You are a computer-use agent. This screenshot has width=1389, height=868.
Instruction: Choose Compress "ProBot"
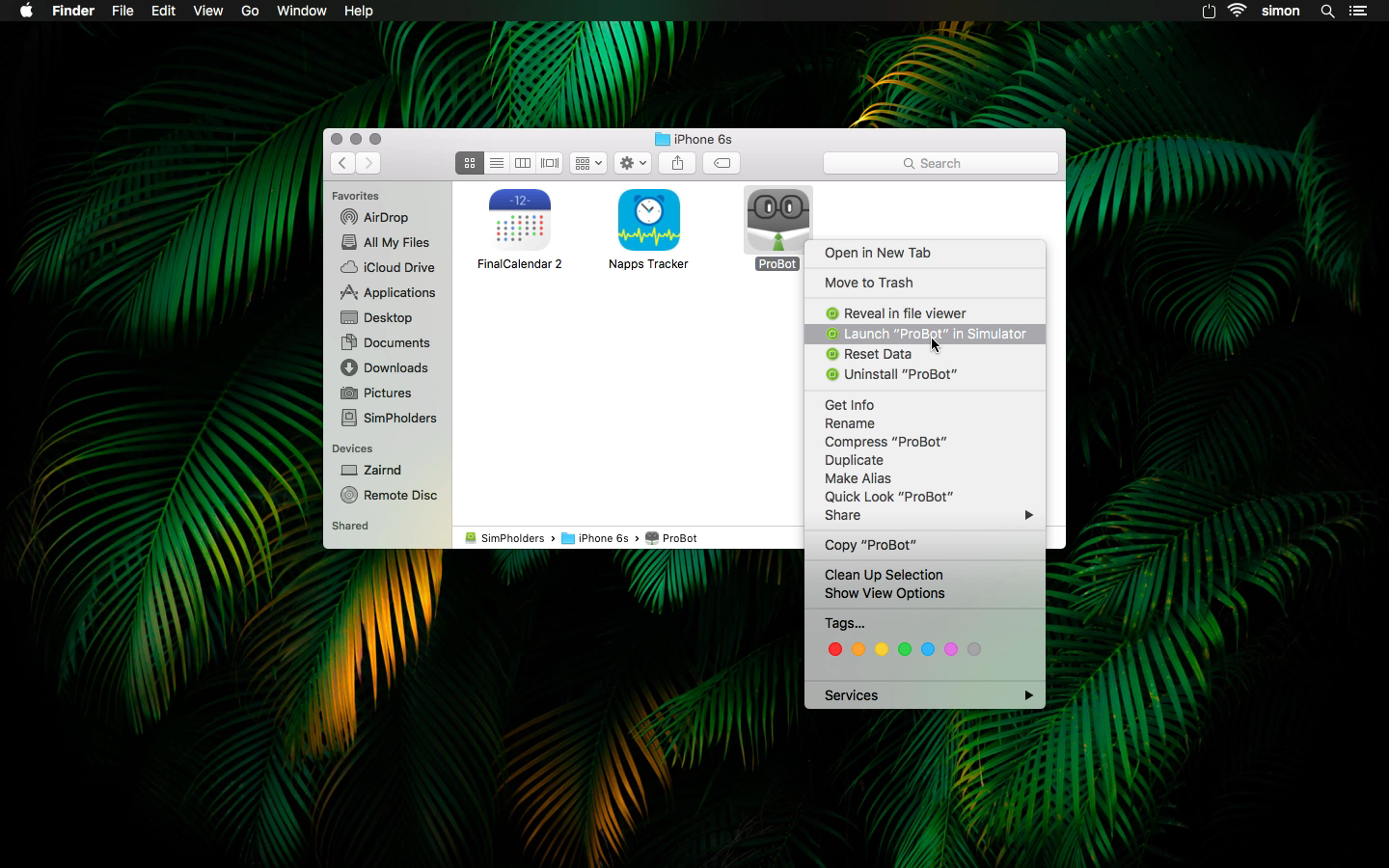pyautogui.click(x=925, y=442)
